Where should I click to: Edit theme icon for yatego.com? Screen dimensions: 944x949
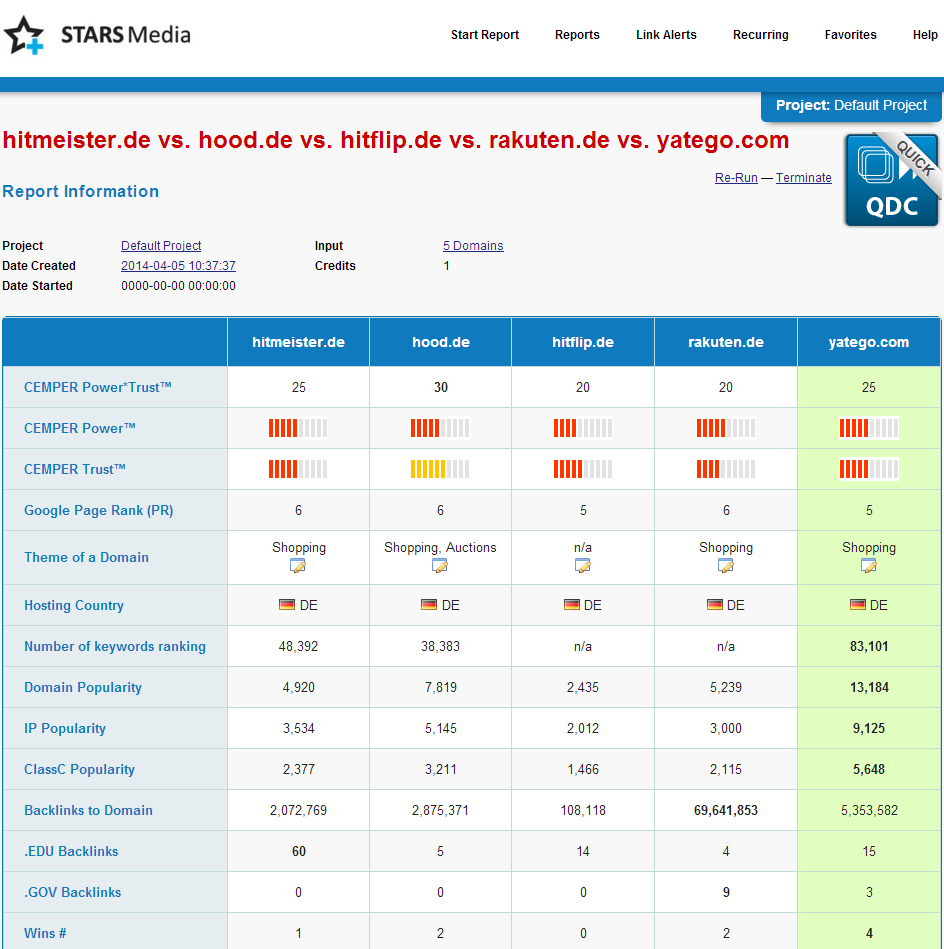pyautogui.click(x=868, y=566)
